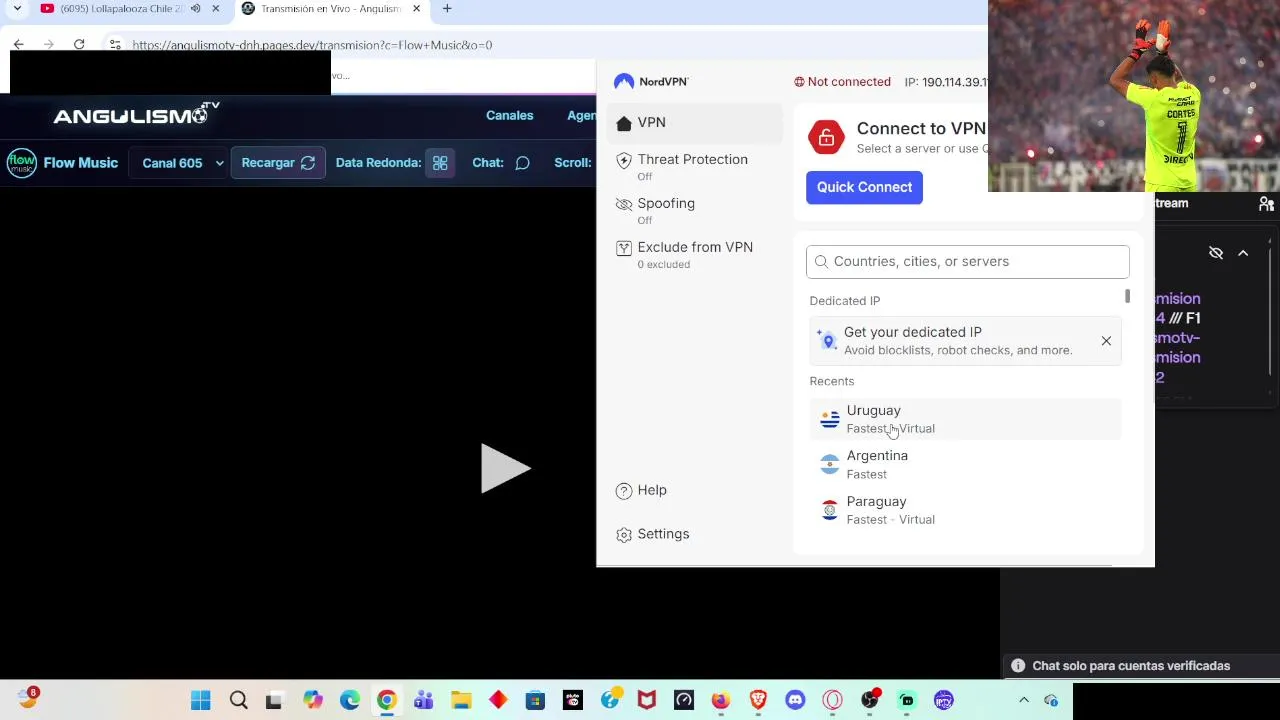The width and height of the screenshot is (1280, 720).
Task: Open NordVPN Settings
Action: (653, 534)
